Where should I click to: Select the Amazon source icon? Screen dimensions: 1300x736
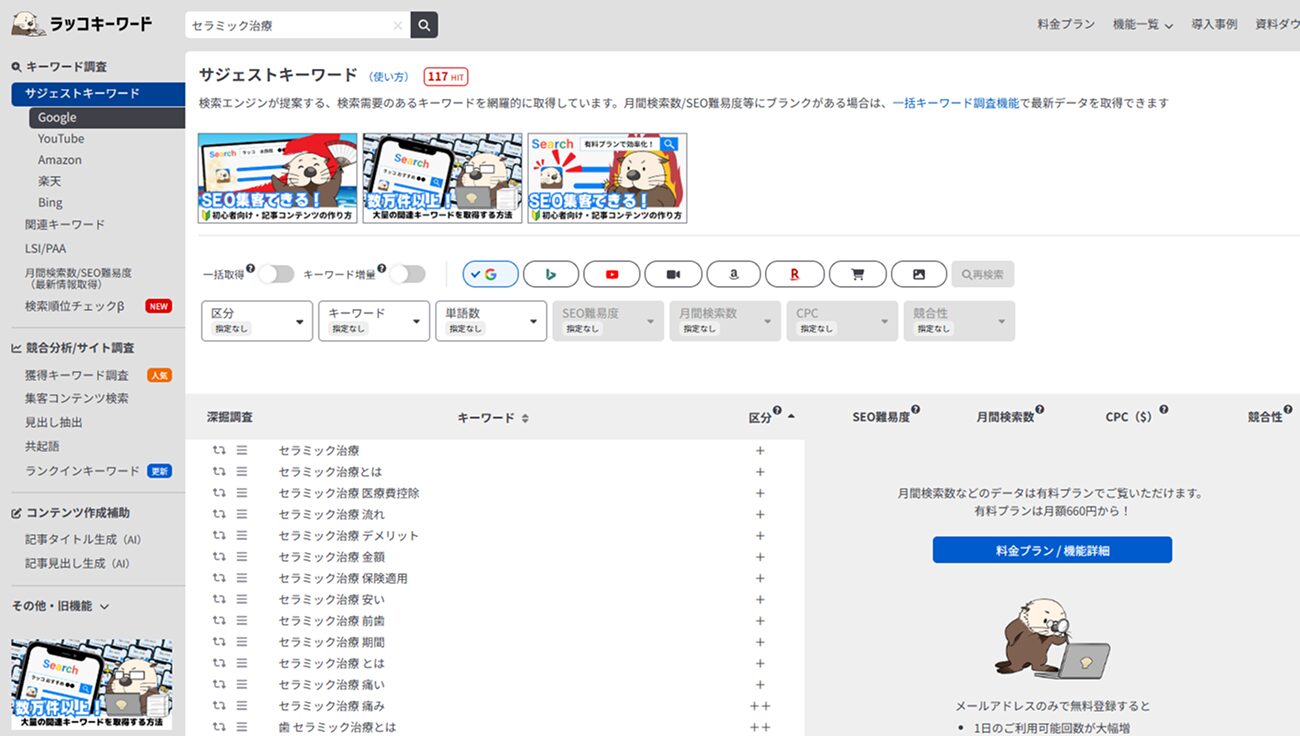click(x=734, y=274)
